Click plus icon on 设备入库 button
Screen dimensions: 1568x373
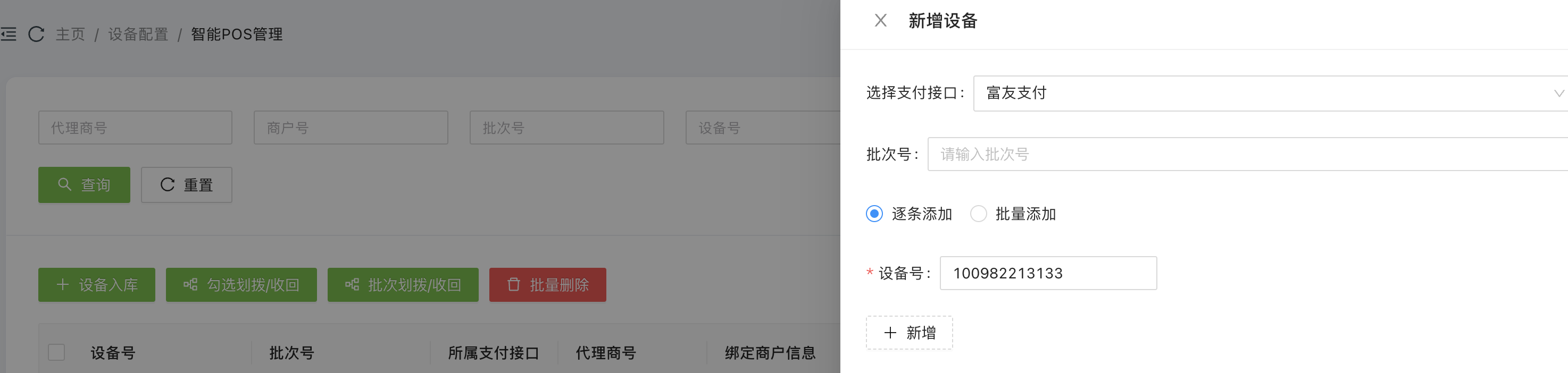coord(63,285)
